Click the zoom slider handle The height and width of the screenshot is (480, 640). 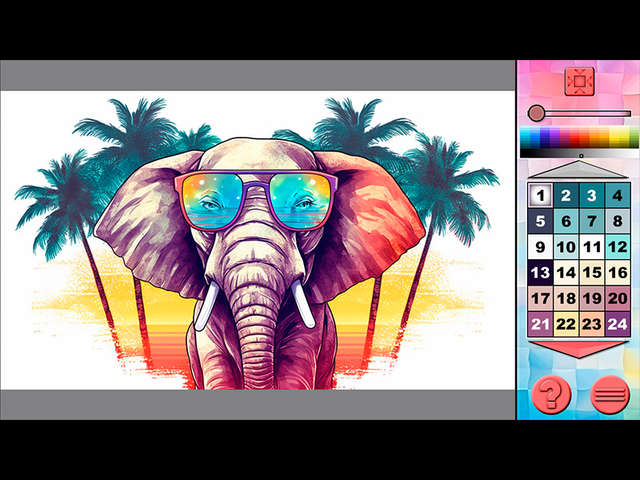pos(536,113)
